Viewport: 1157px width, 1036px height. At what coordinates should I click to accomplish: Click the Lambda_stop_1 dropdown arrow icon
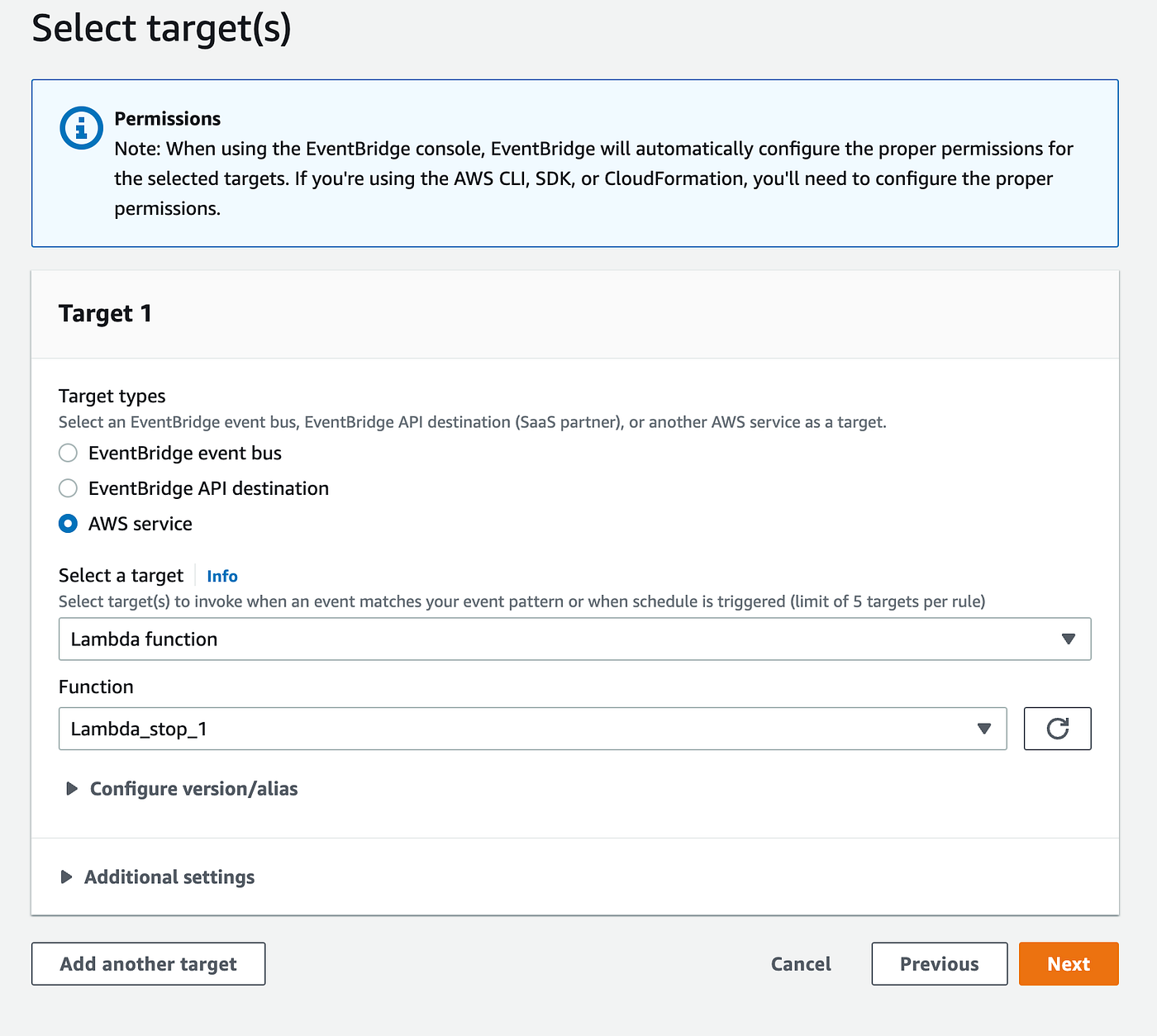point(983,729)
